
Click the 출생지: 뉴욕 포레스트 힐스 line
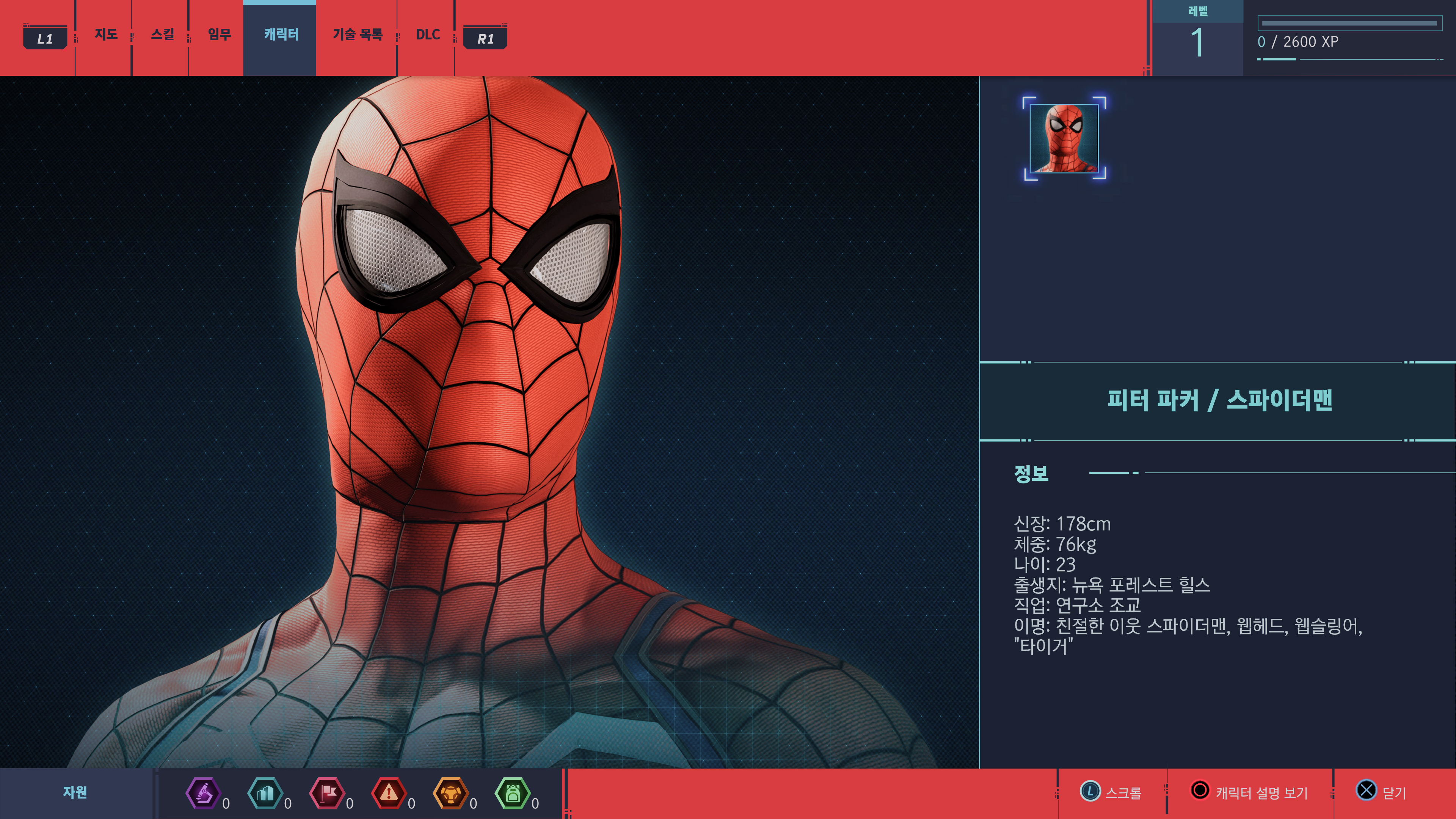pyautogui.click(x=1112, y=585)
